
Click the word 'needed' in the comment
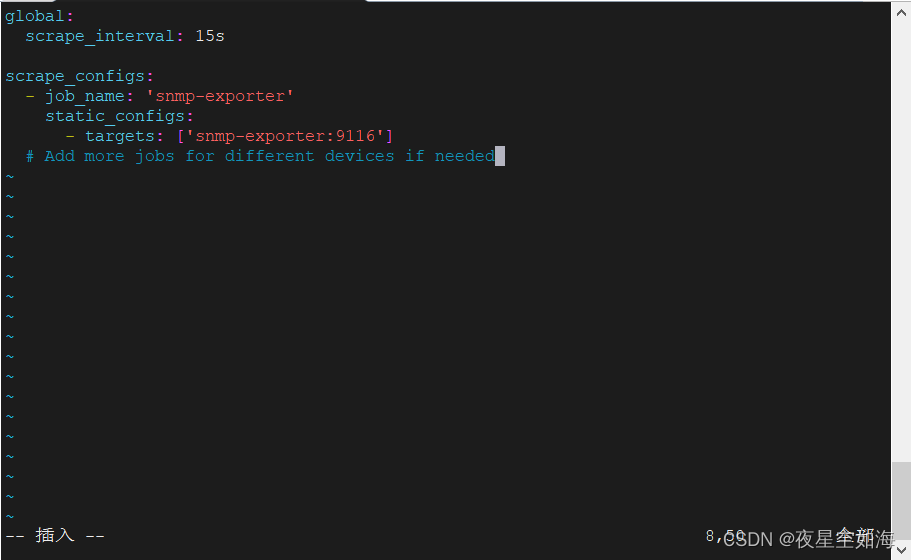(464, 156)
